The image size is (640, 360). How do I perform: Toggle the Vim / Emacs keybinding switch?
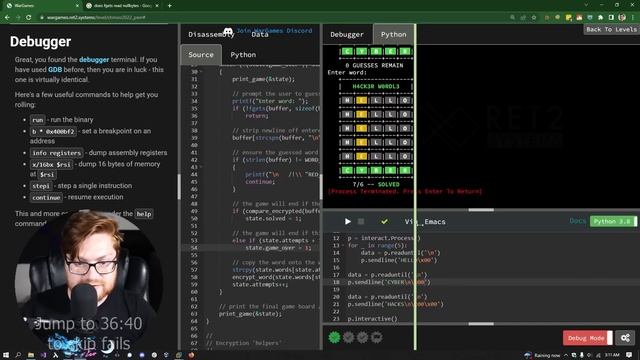tap(424, 222)
